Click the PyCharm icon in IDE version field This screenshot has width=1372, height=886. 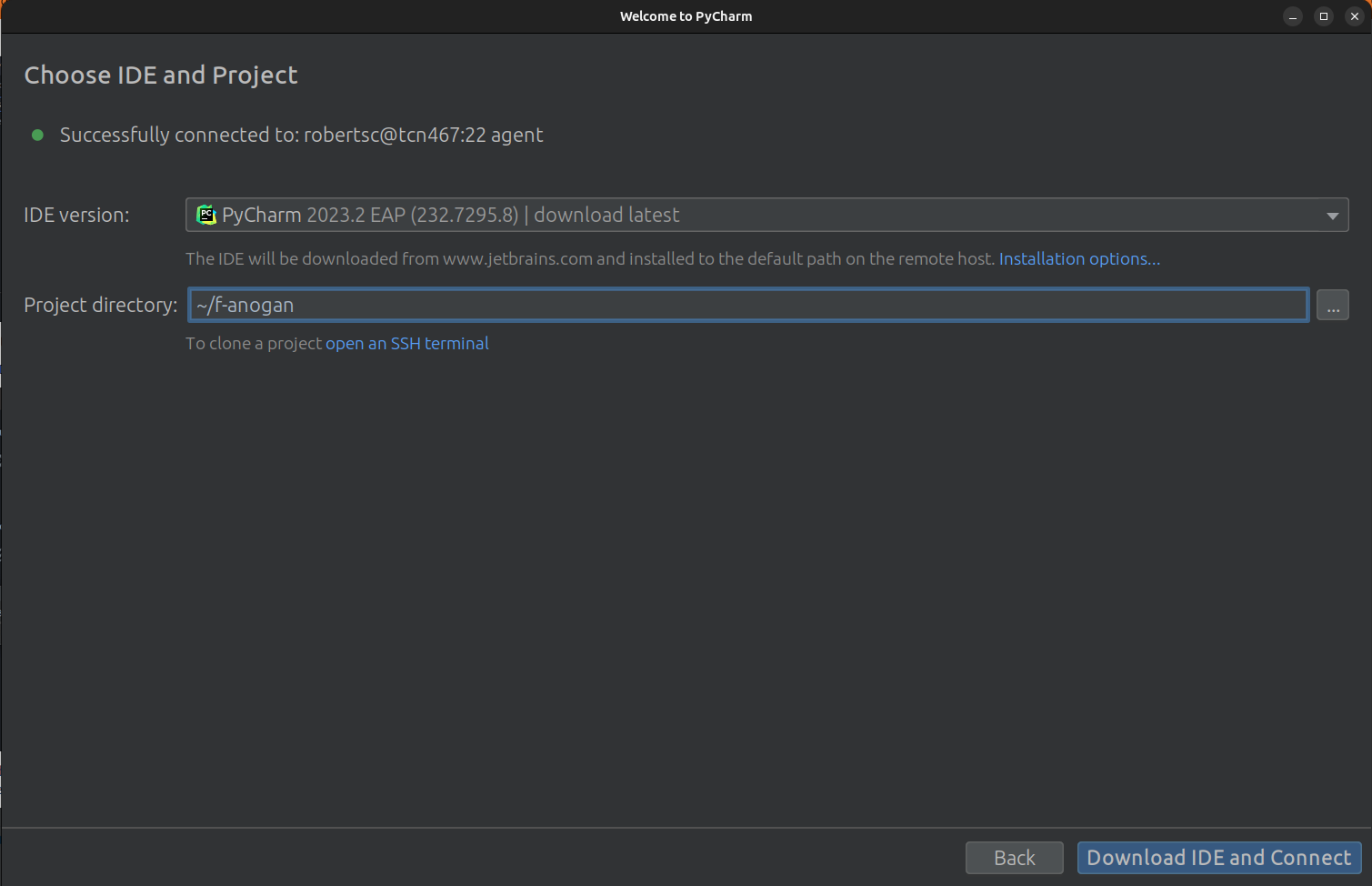[x=206, y=215]
